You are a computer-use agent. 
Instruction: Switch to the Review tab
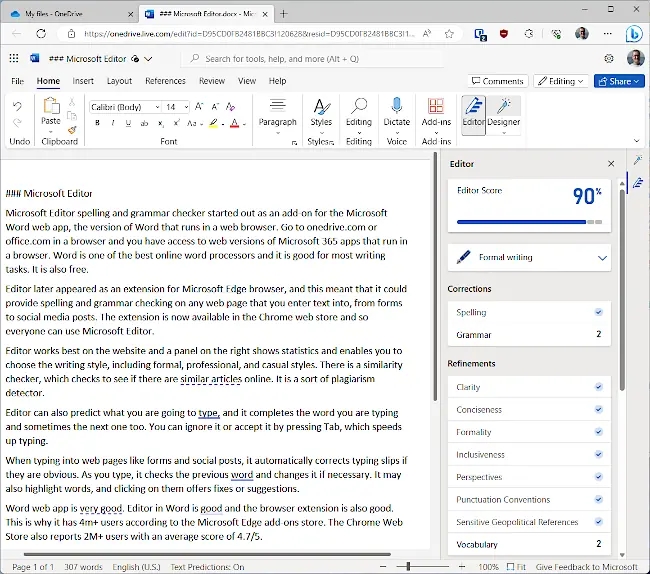pos(212,81)
